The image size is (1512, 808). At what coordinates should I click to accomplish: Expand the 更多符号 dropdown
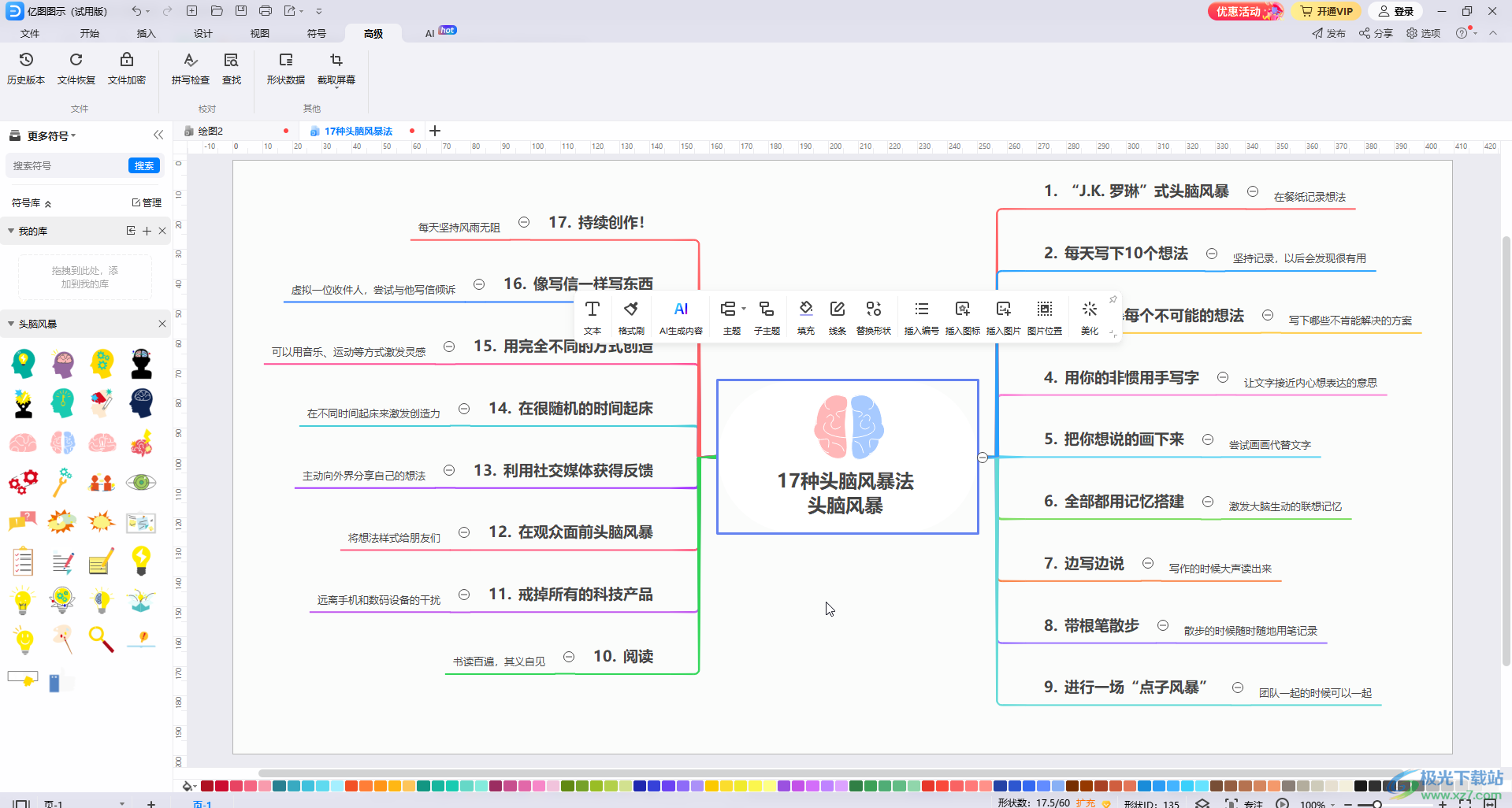click(x=73, y=135)
